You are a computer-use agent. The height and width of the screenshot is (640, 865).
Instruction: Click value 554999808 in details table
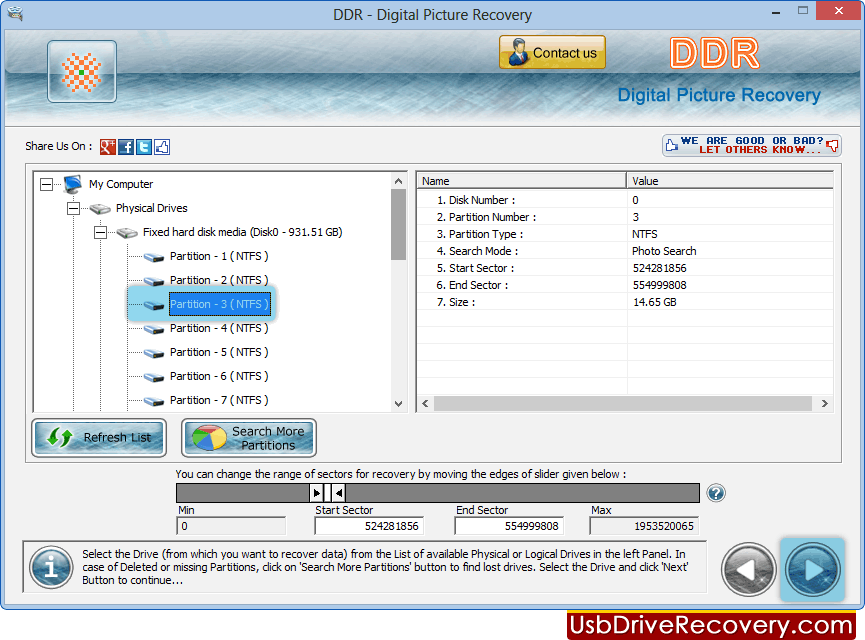click(660, 285)
